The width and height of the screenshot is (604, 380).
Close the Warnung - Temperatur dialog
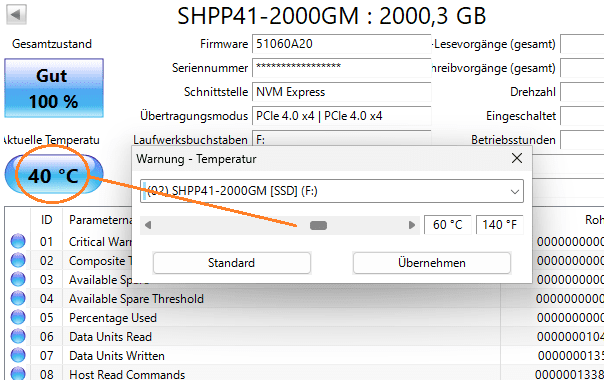coord(517,158)
